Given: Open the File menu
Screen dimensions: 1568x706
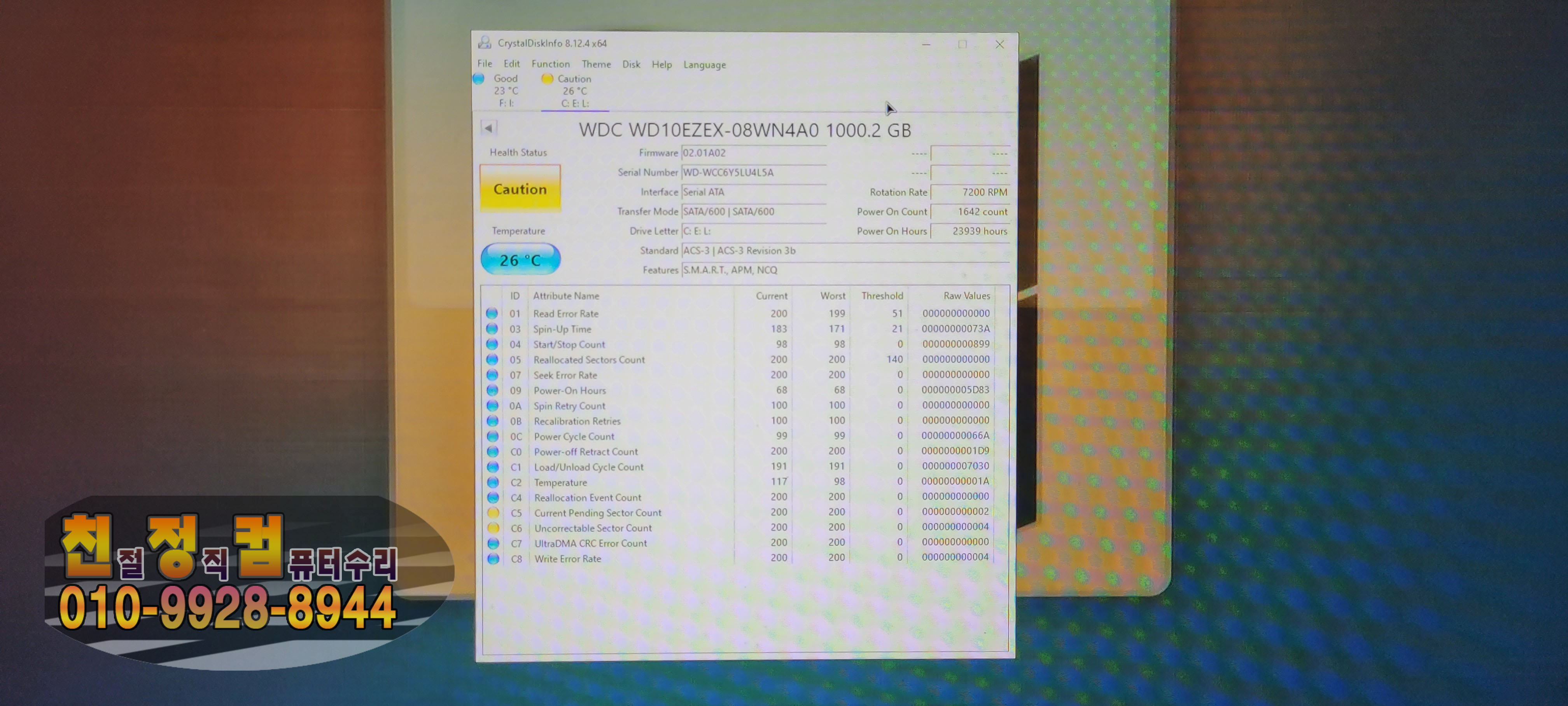Looking at the screenshot, I should pos(485,63).
